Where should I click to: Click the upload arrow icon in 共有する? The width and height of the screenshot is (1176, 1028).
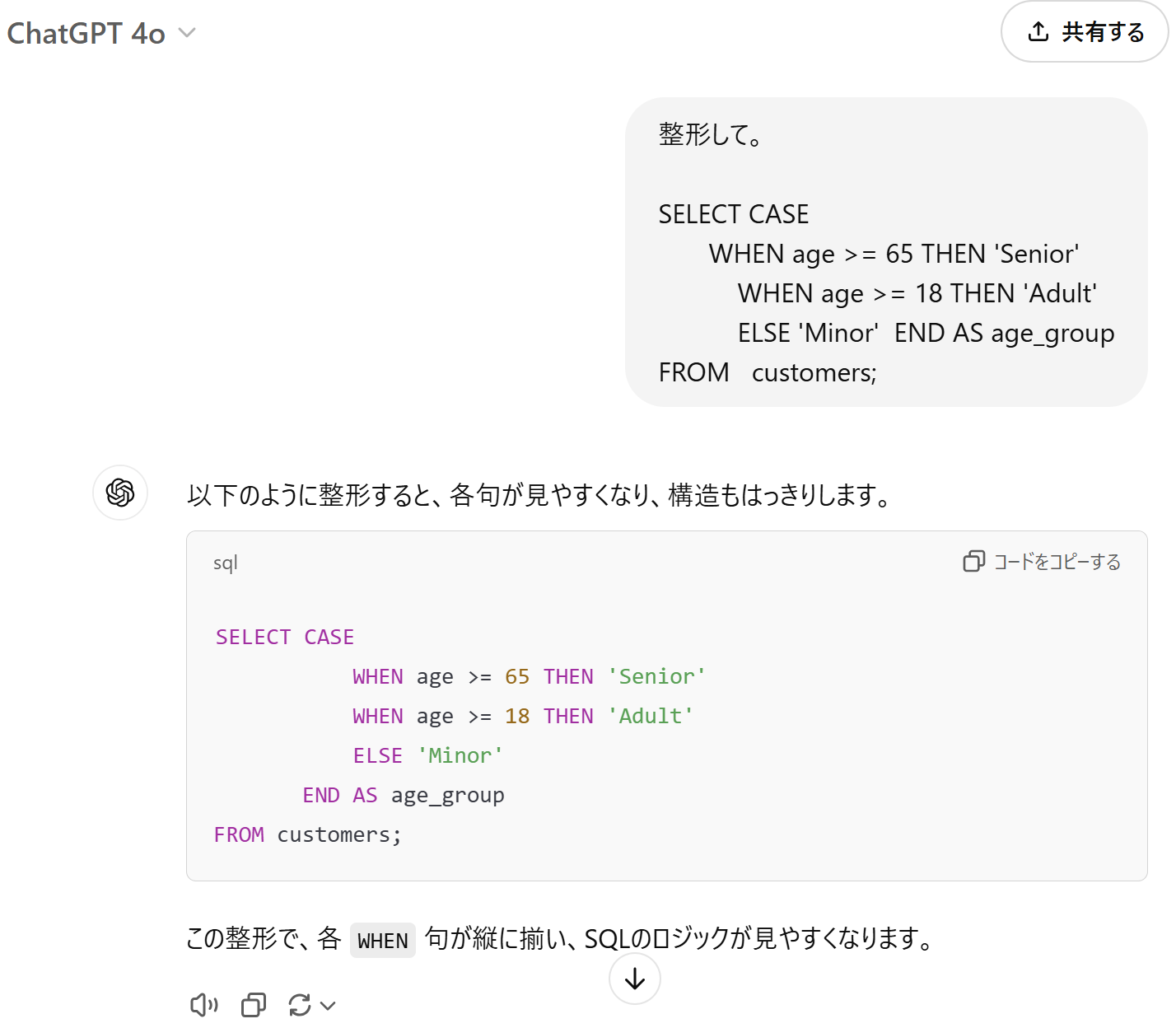[1038, 32]
